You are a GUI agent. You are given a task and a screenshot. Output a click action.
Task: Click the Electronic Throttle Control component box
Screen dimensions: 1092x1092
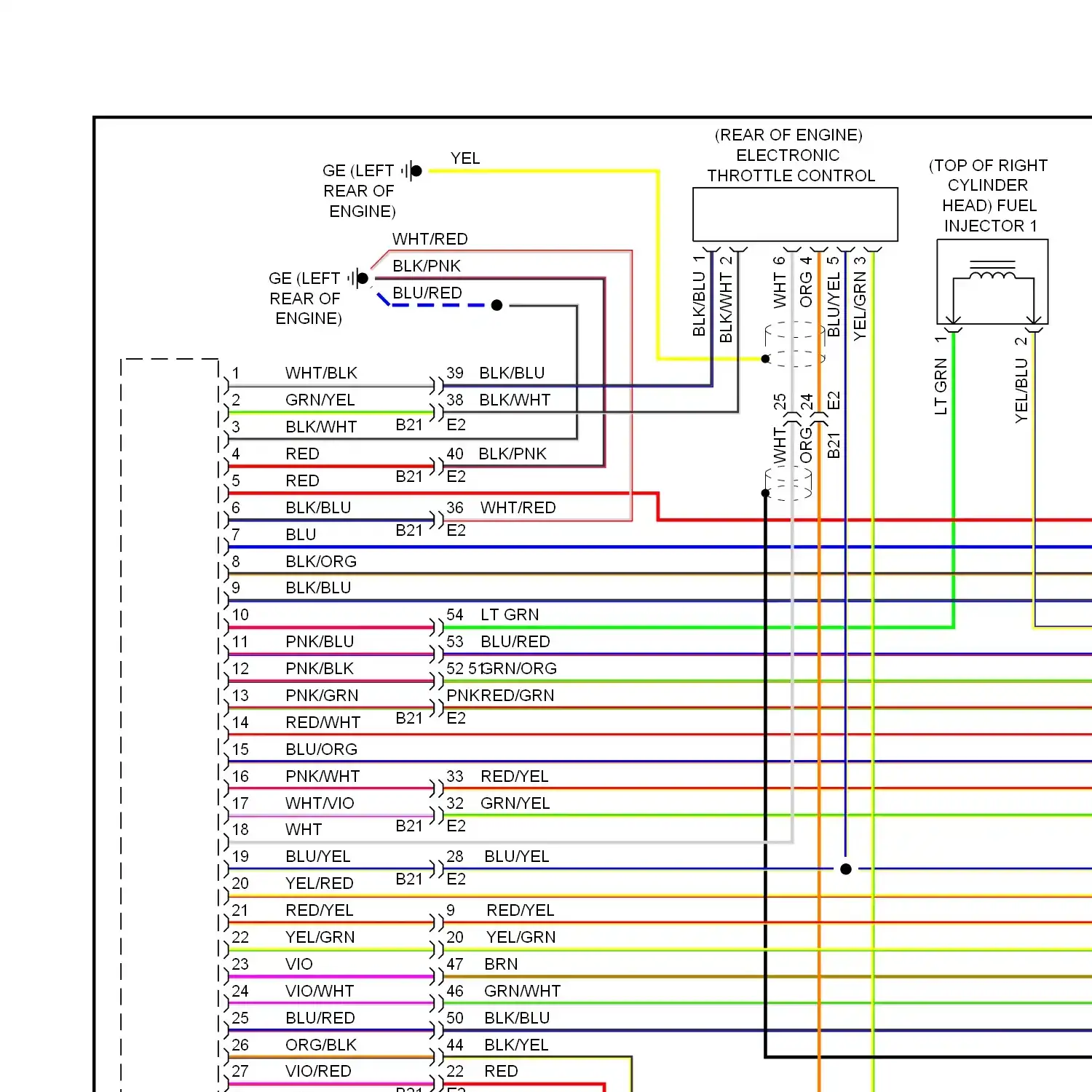[x=795, y=215]
